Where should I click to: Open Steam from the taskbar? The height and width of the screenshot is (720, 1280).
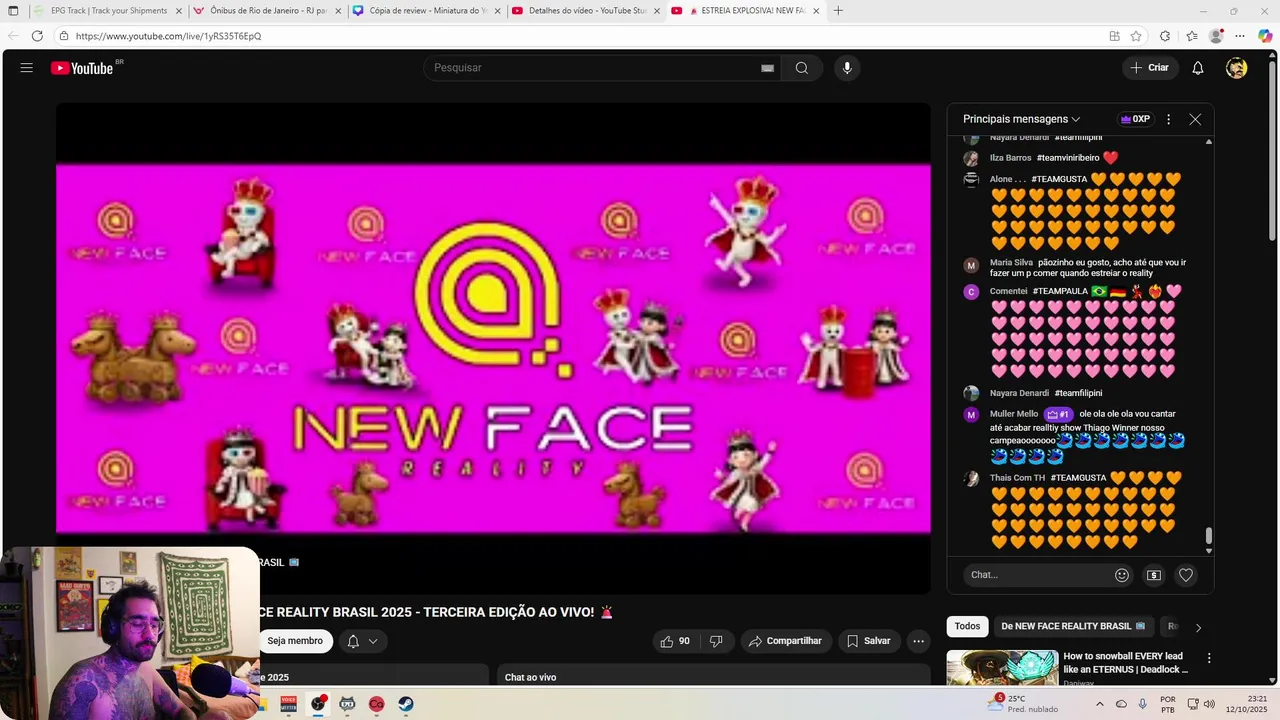pos(405,704)
